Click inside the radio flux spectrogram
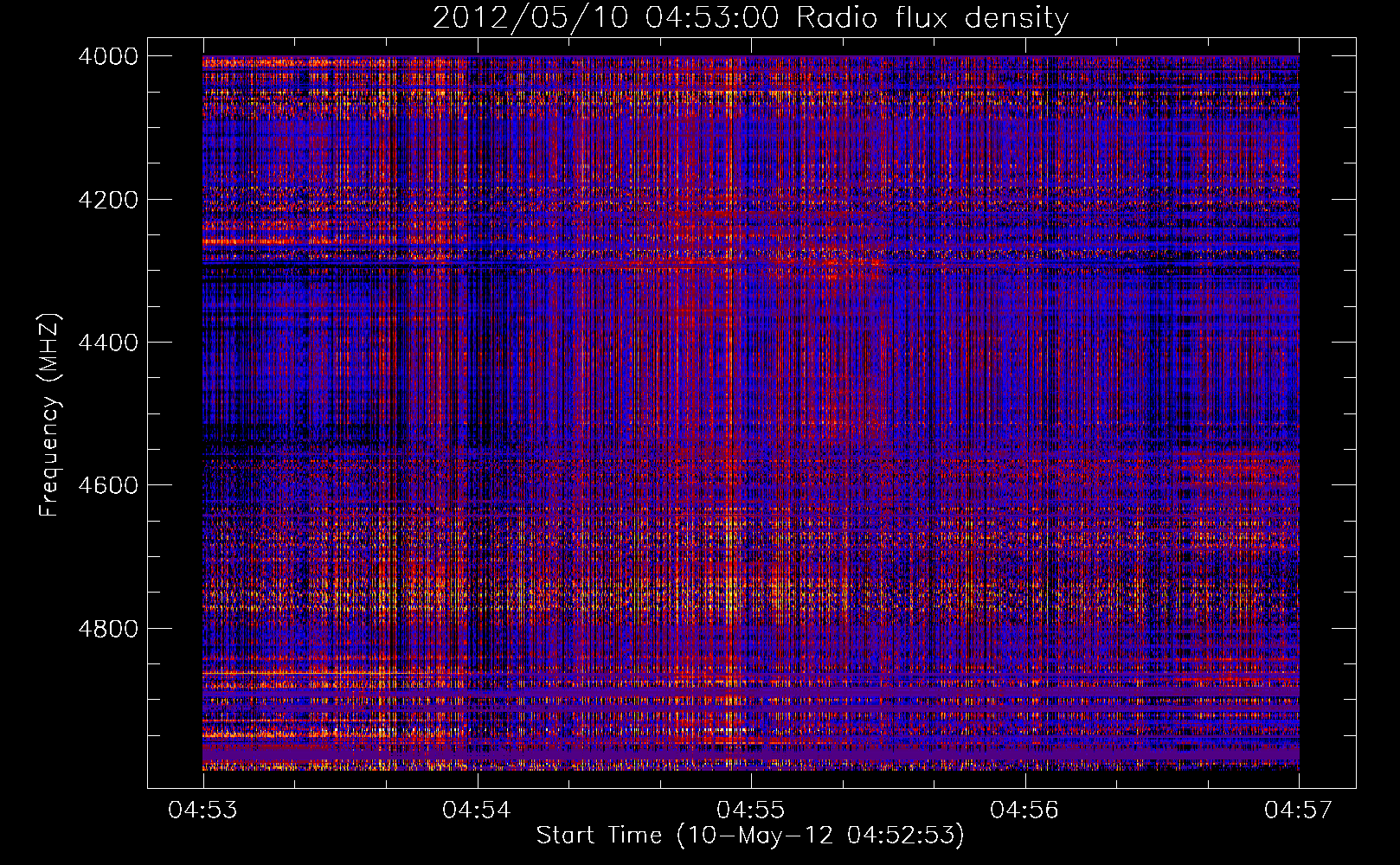1400x865 pixels. coord(751,413)
